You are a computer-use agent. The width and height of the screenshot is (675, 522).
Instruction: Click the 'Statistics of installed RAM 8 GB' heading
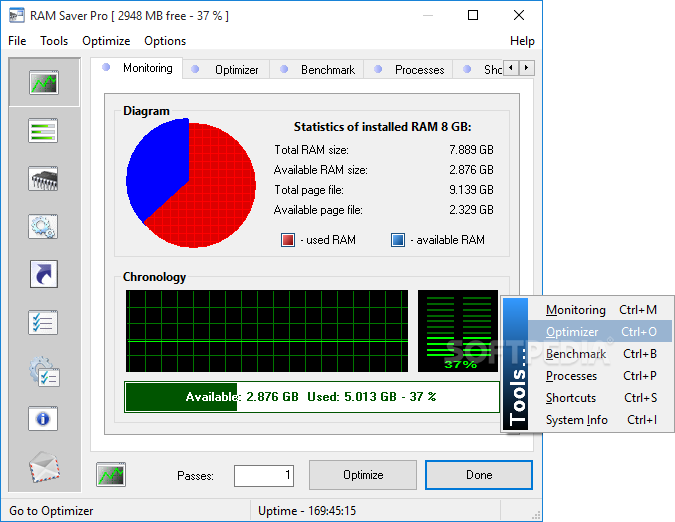[x=382, y=127]
